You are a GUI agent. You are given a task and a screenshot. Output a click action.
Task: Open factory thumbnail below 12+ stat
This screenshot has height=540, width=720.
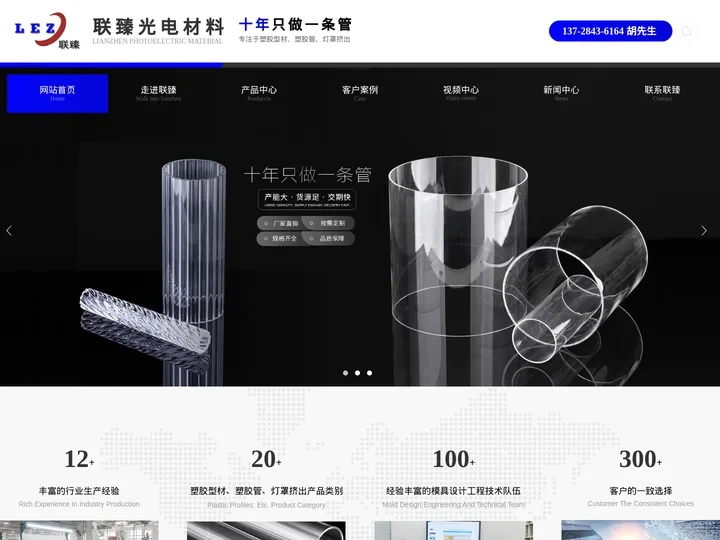tap(79, 530)
